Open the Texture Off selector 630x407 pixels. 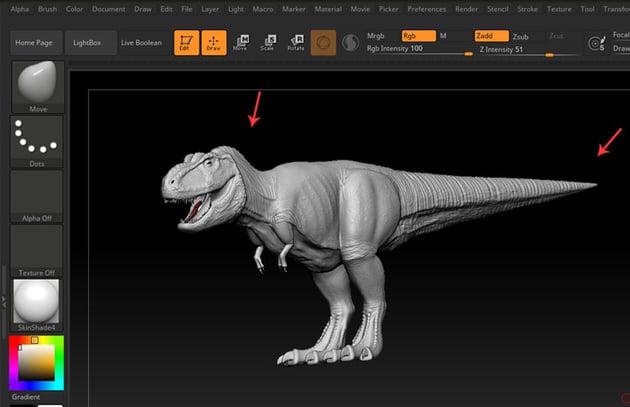pos(37,251)
